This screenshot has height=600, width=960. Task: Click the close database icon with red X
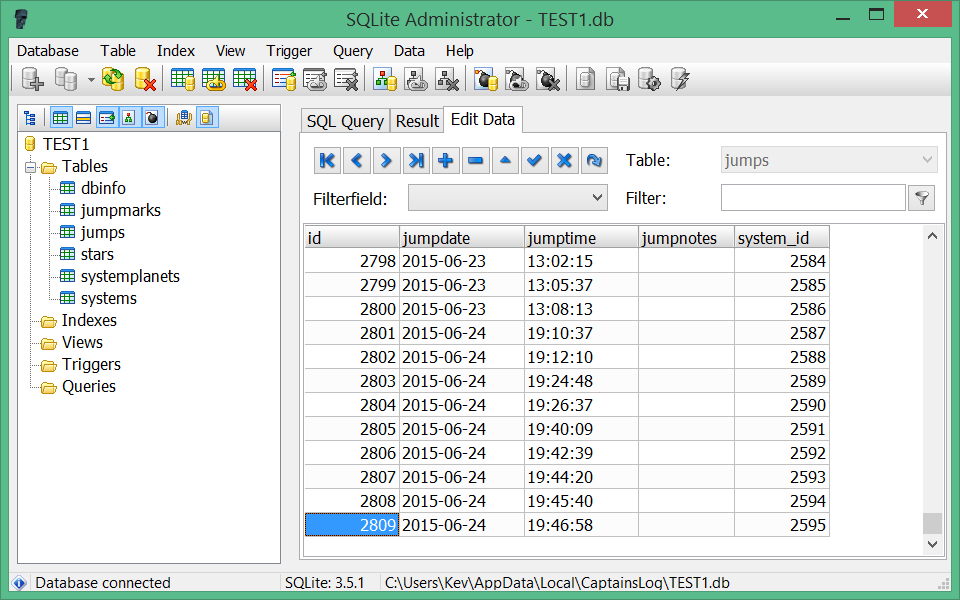[x=145, y=80]
